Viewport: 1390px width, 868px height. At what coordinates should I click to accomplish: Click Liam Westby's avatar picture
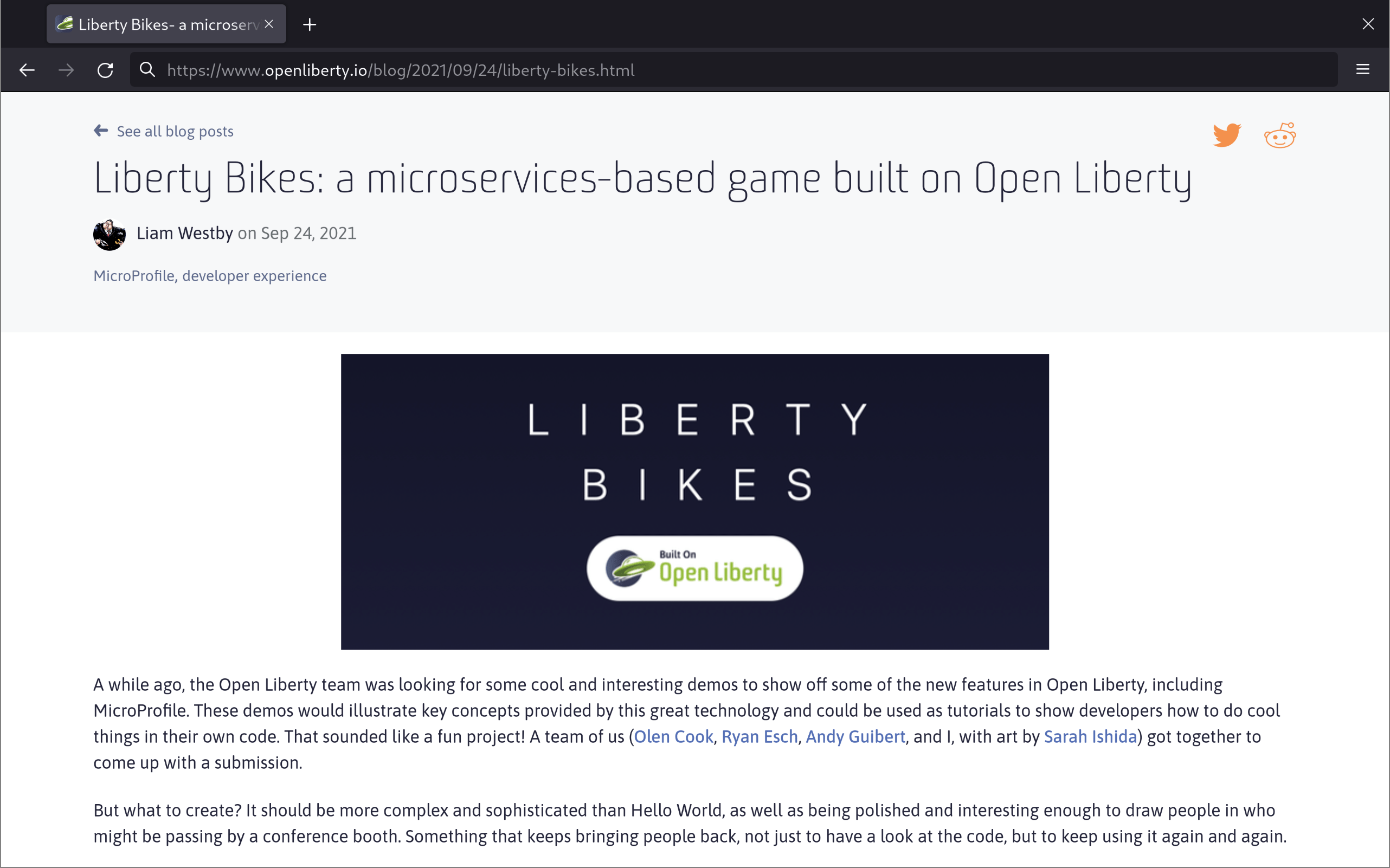109,234
